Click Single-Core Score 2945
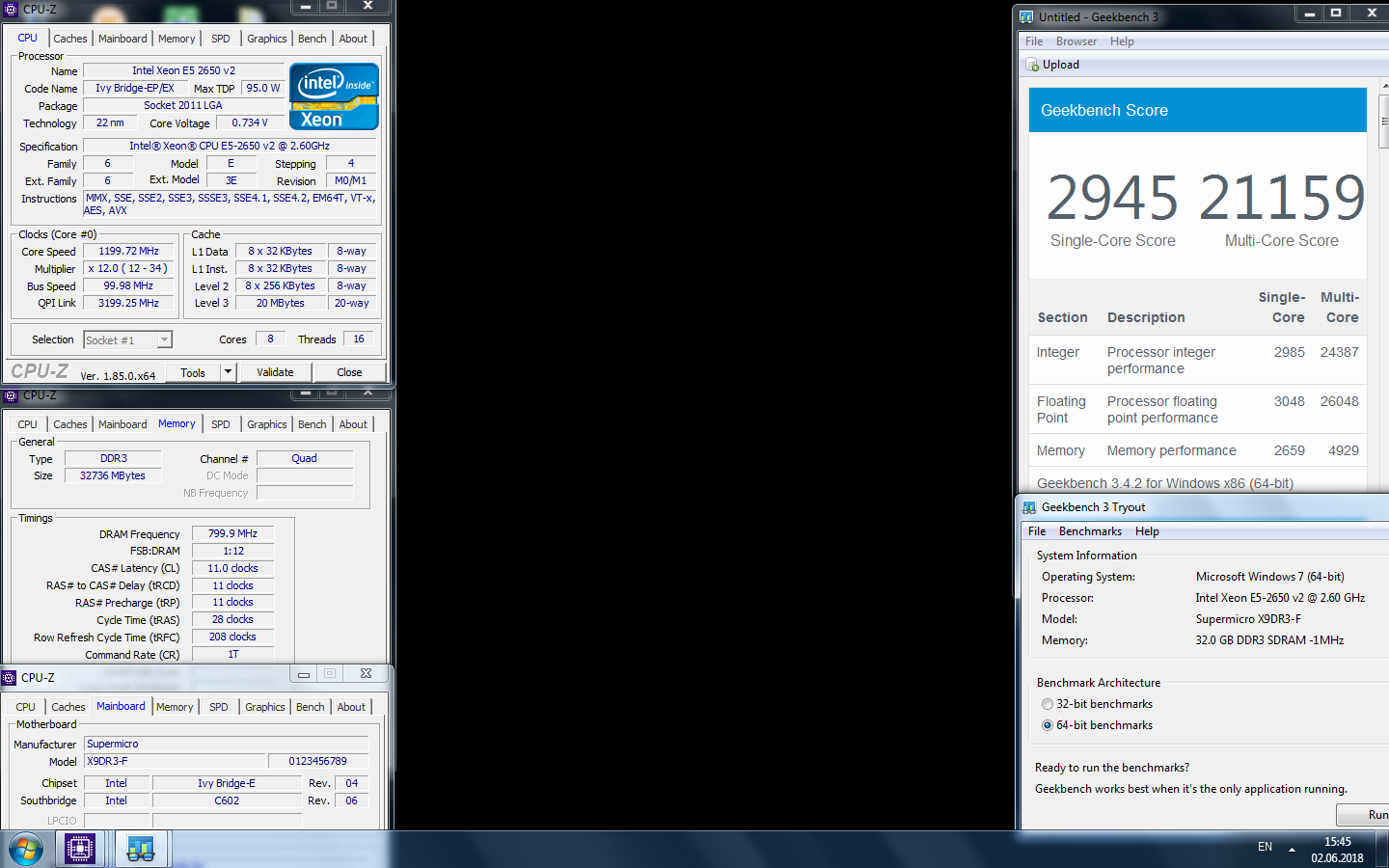The height and width of the screenshot is (868, 1389). click(x=1112, y=198)
